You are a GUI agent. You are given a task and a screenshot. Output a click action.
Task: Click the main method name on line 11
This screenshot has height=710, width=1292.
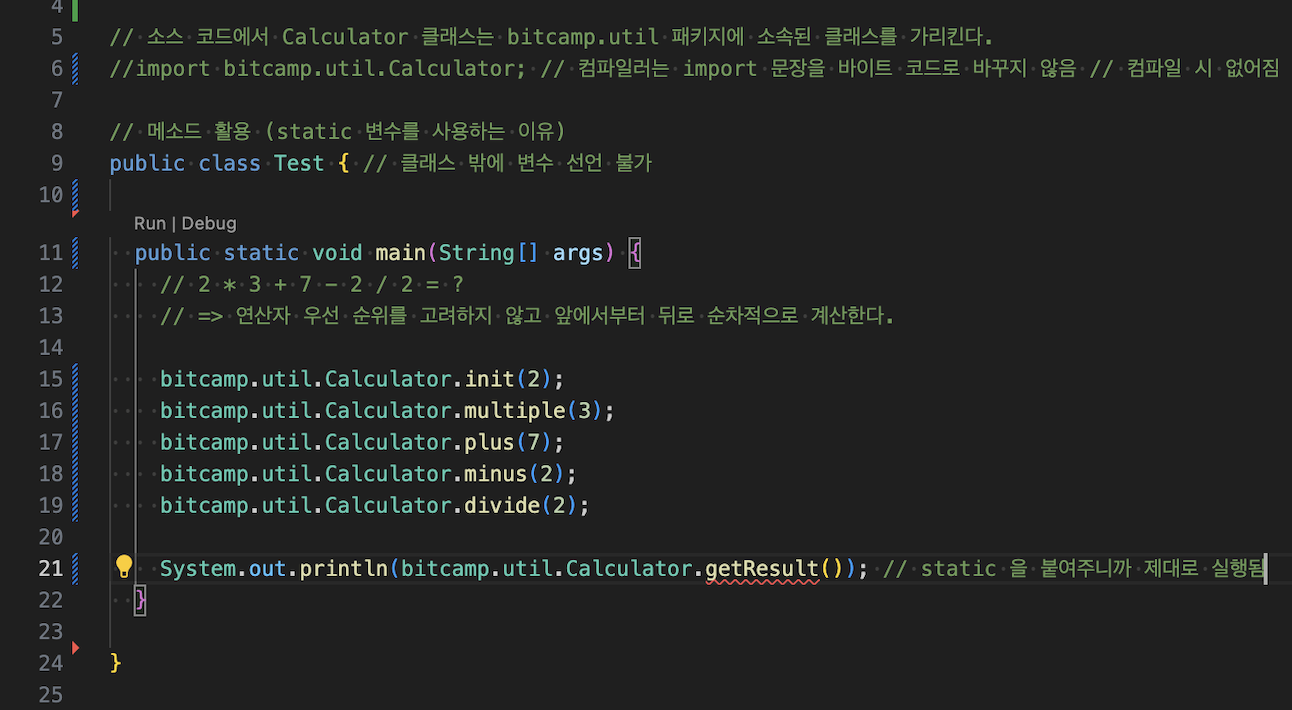400,252
